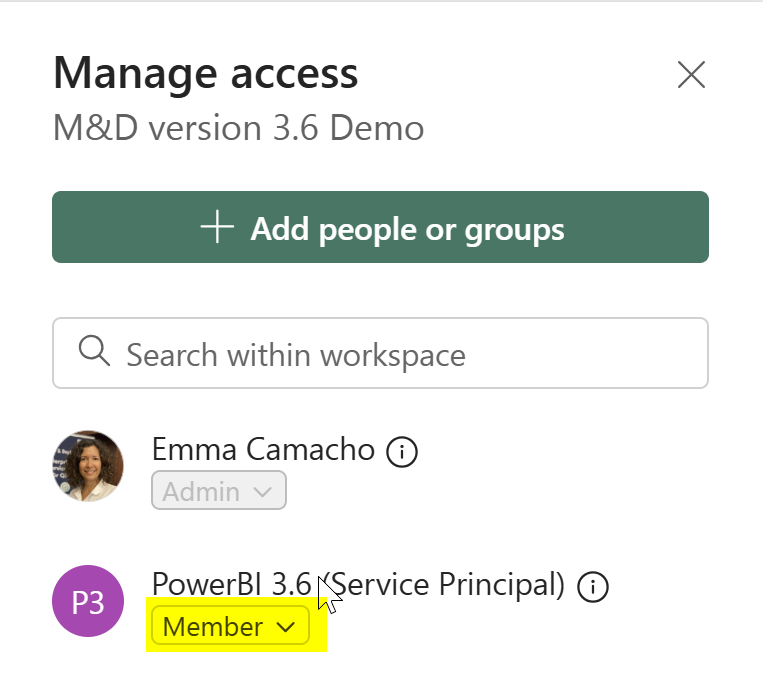The height and width of the screenshot is (693, 763).
Task: Click the purple P3 avatar
Action: tap(88, 601)
